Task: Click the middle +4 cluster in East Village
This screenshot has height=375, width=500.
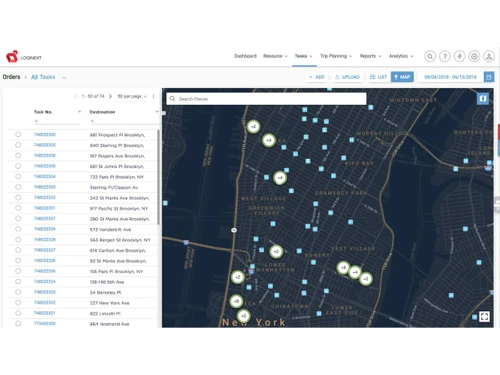Action: coord(355,272)
